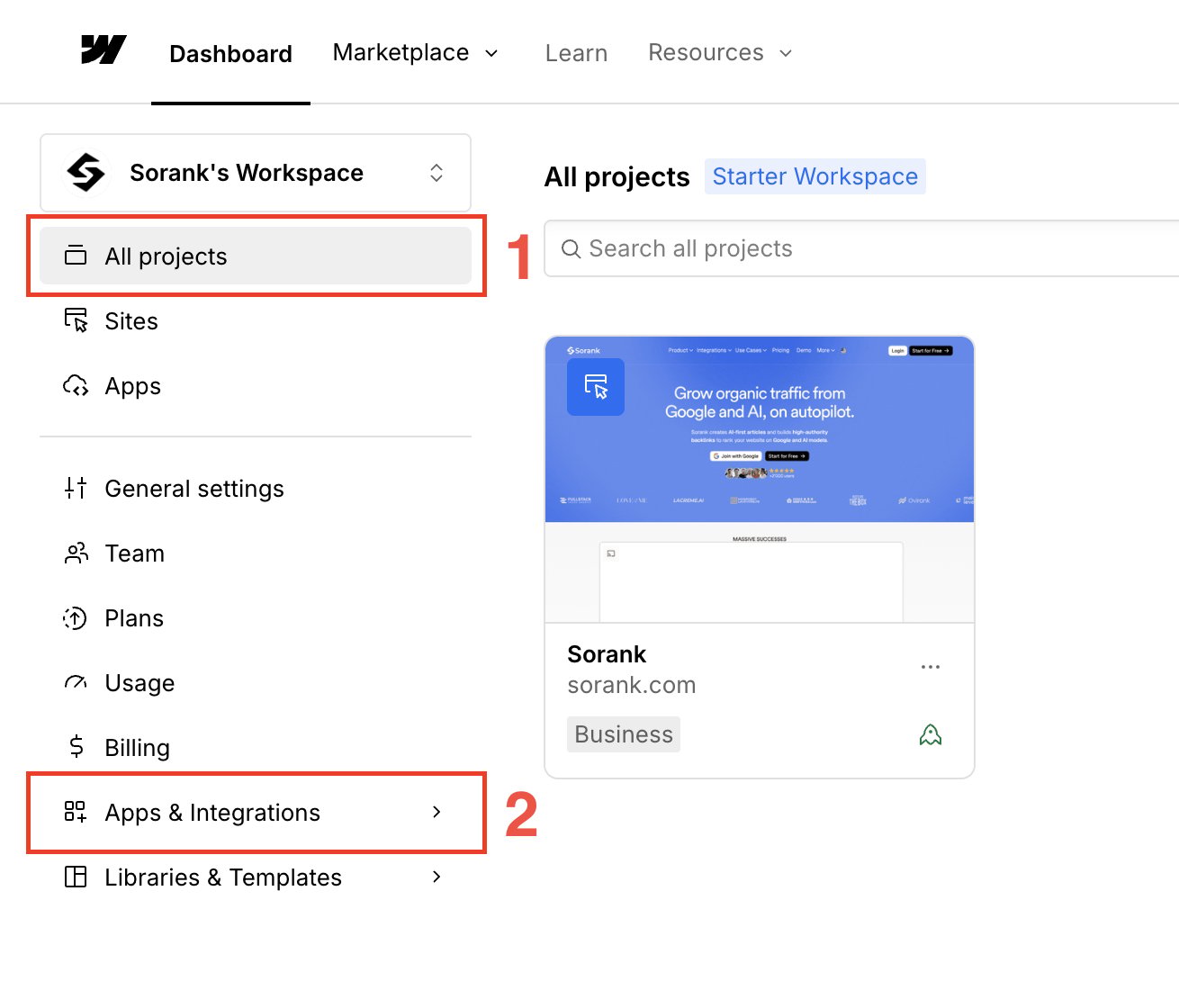Expand the Resources dropdown chevron
This screenshot has width=1179, height=1008.
pos(786,53)
